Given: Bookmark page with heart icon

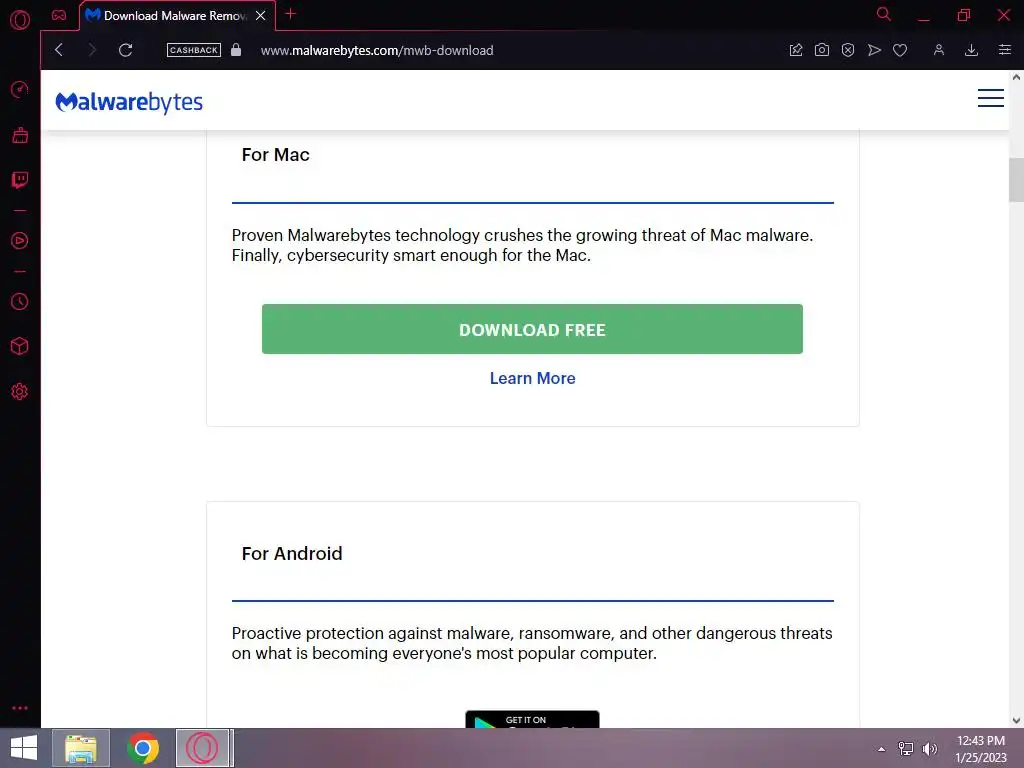Looking at the screenshot, I should 900,50.
